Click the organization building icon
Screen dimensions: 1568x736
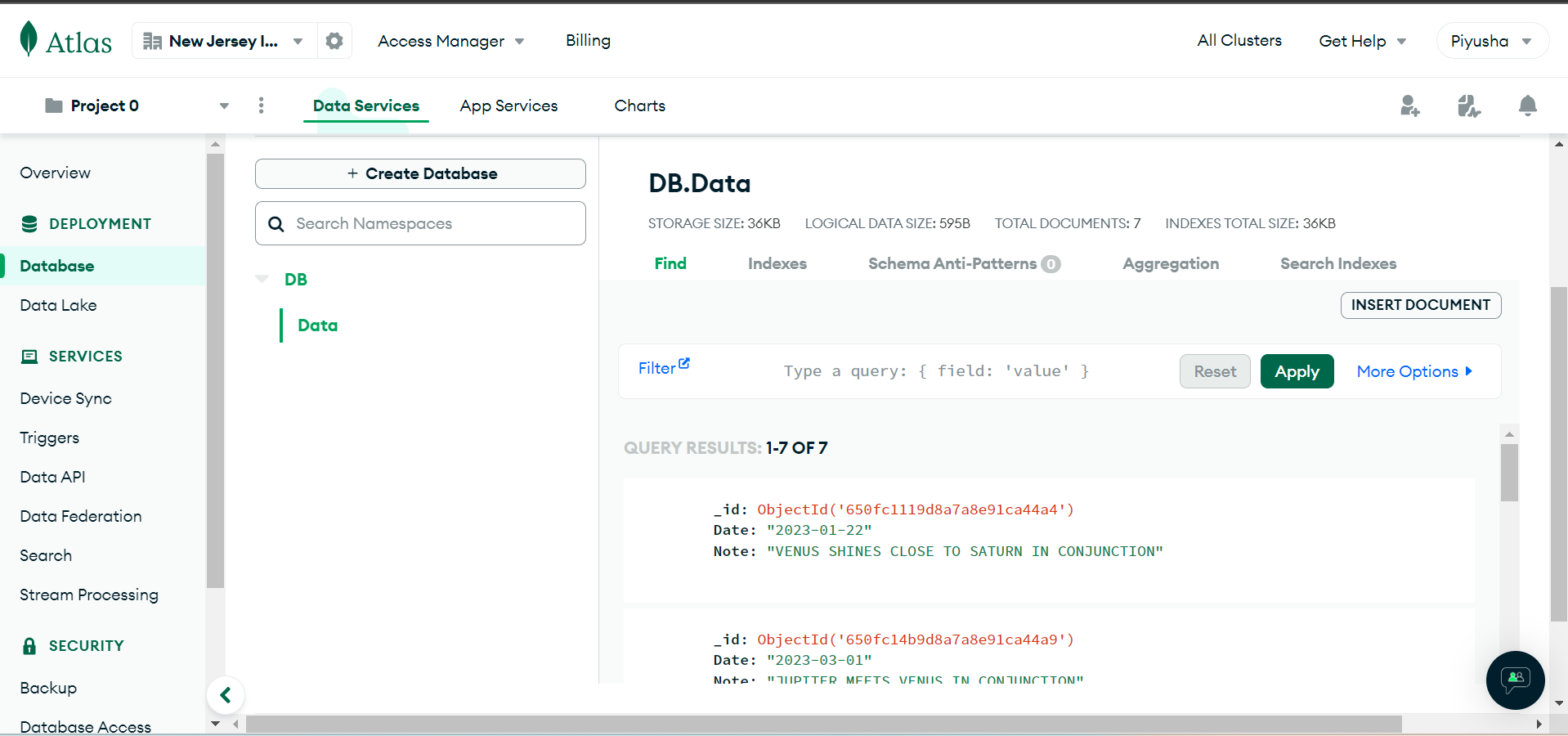[152, 41]
